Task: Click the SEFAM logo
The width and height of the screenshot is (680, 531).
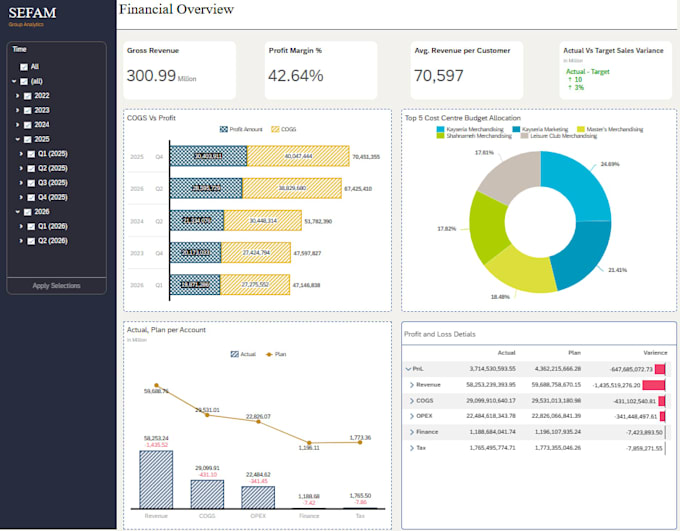Action: (x=32, y=13)
